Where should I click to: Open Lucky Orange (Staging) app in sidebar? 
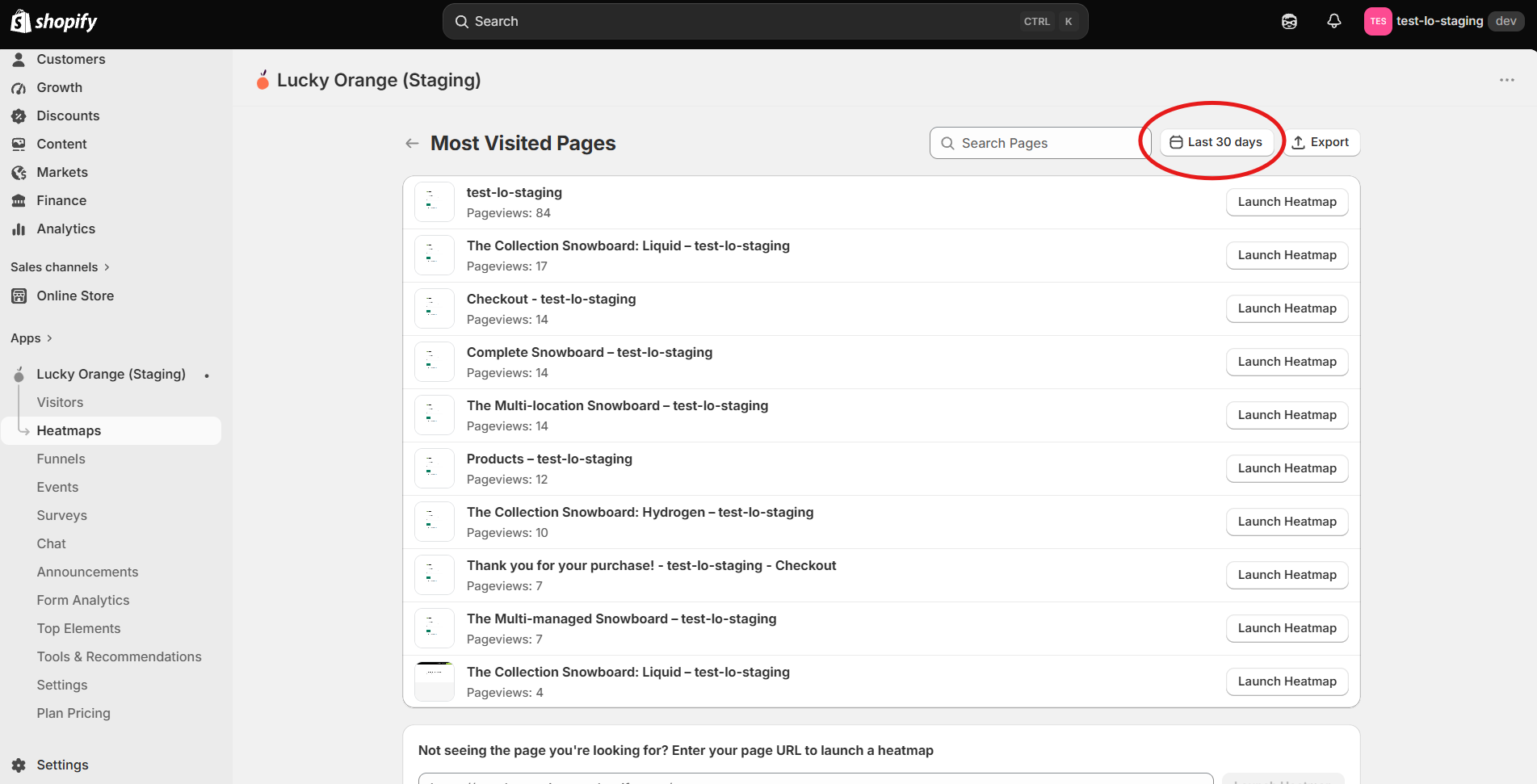[111, 374]
